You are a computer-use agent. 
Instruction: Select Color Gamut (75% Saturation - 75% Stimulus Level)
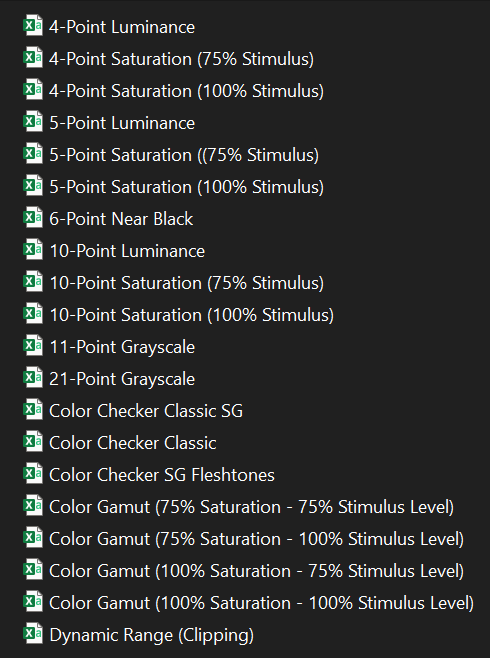[x=251, y=507]
